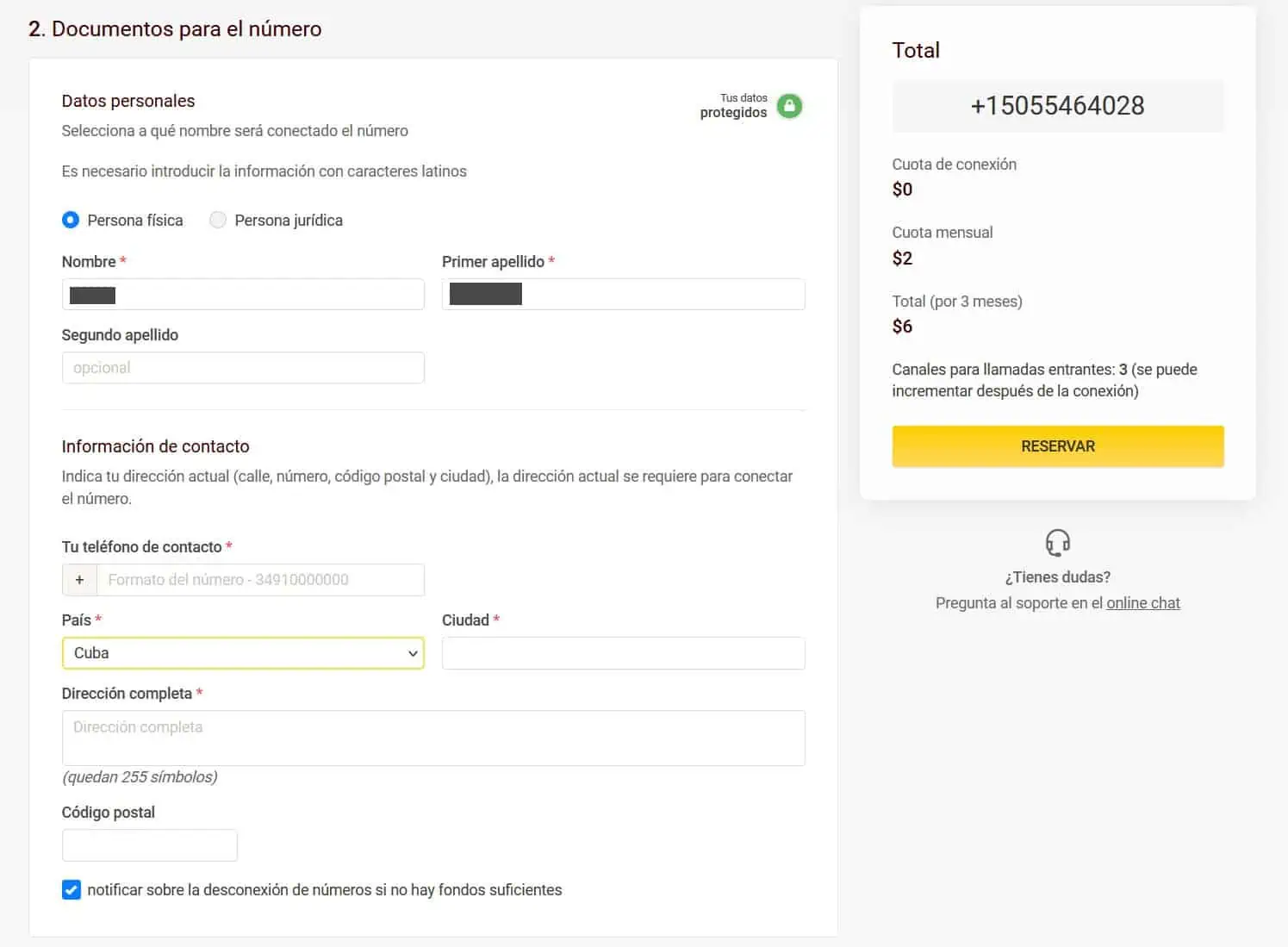This screenshot has height=947, width=1288.
Task: Open the País dropdown showing Cuba
Action: (243, 653)
